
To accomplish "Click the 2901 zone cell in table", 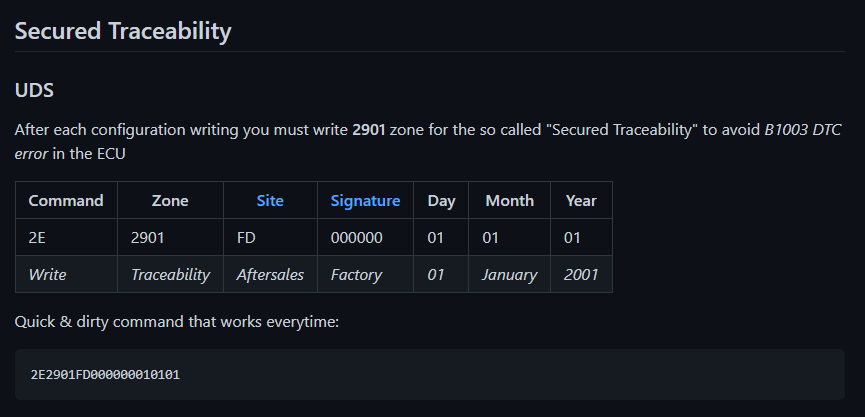I will pos(170,237).
